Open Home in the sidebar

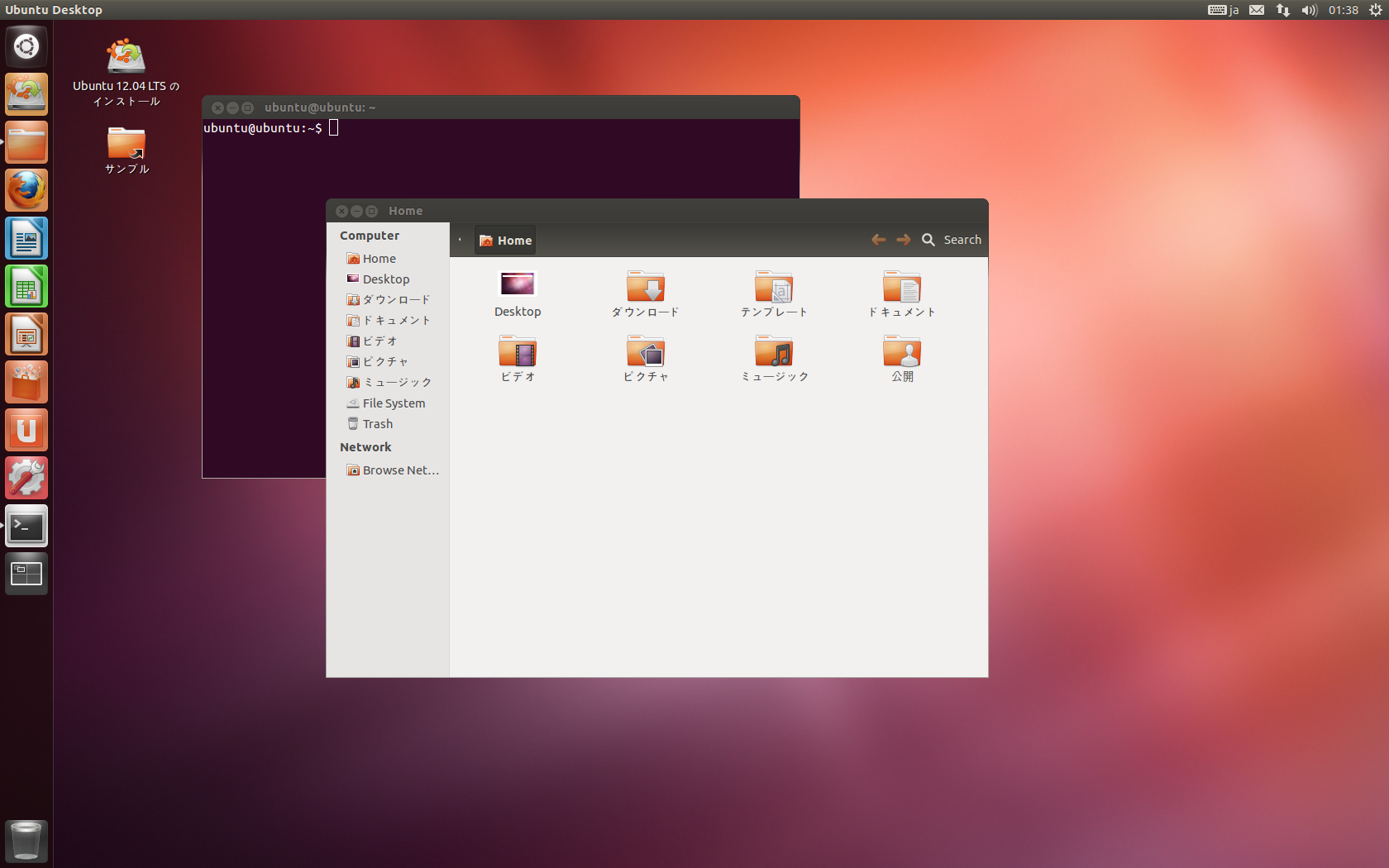point(388,259)
